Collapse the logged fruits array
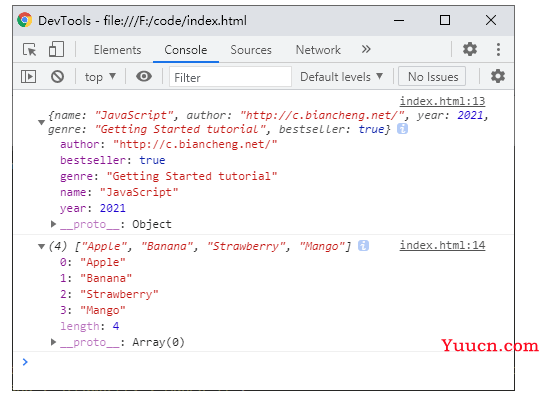The height and width of the screenshot is (400, 551). [x=41, y=246]
